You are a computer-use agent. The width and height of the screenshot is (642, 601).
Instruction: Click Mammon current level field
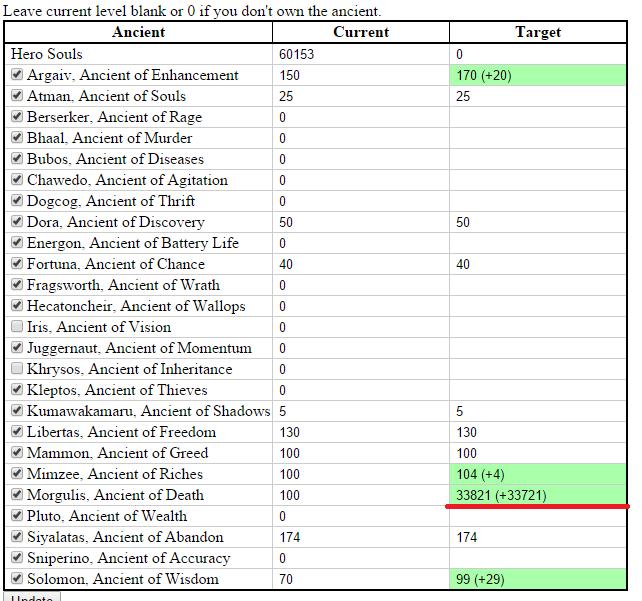coord(361,453)
